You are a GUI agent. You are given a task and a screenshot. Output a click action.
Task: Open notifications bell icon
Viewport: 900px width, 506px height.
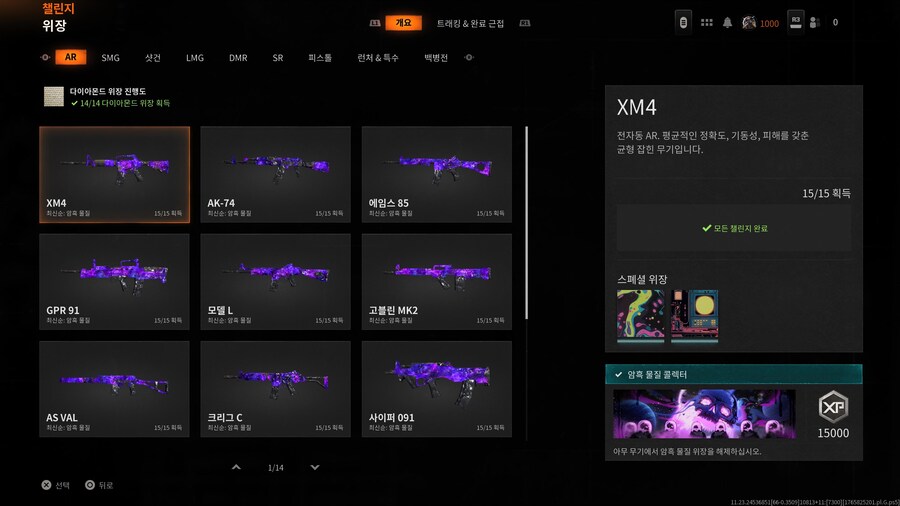[727, 22]
